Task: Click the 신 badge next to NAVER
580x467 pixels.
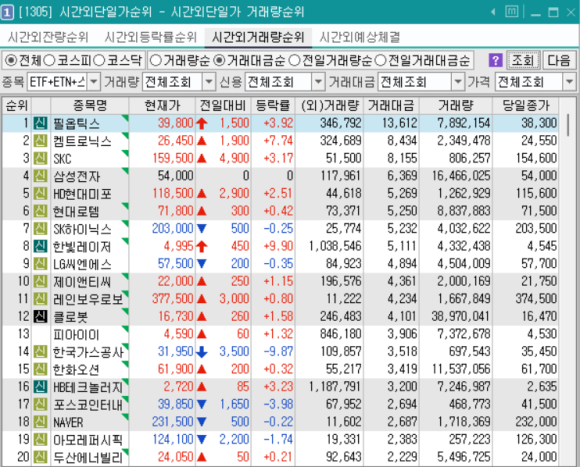Action: pyautogui.click(x=40, y=422)
